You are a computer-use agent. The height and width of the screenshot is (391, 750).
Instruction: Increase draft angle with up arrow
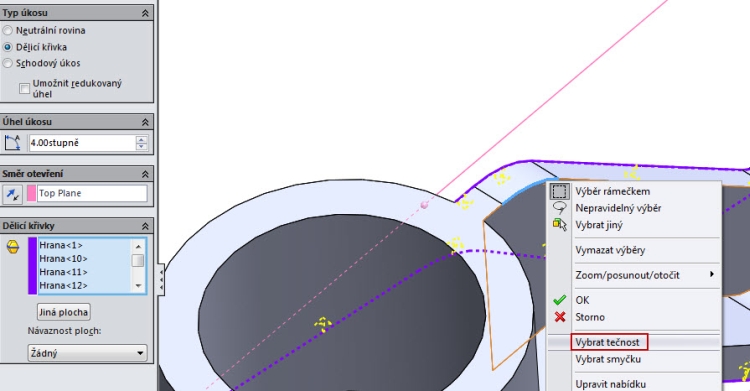point(142,139)
